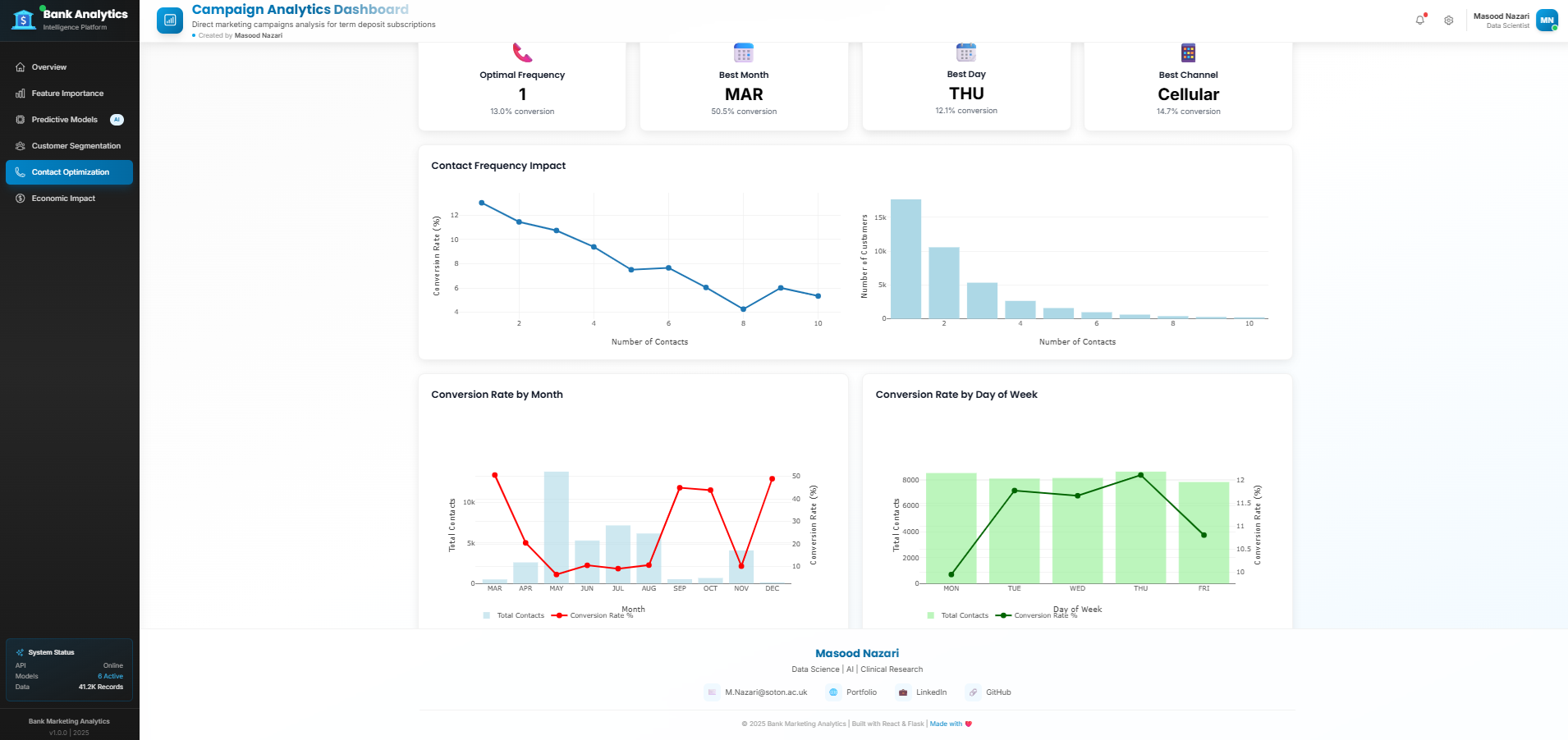The height and width of the screenshot is (740, 1568).
Task: Select the Economic Impact clock icon
Action: pos(20,198)
